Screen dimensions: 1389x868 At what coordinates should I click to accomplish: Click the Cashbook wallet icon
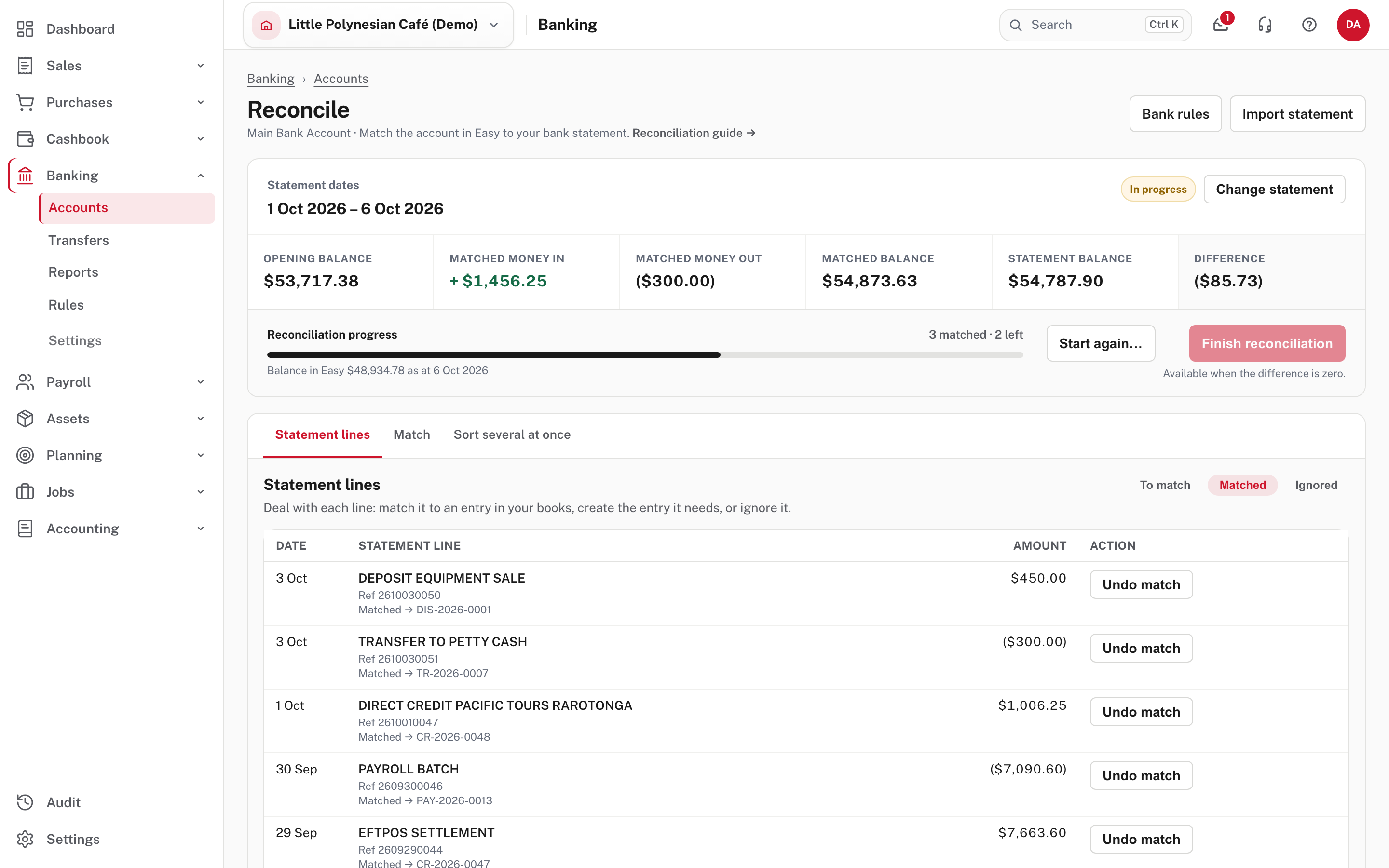point(25,139)
